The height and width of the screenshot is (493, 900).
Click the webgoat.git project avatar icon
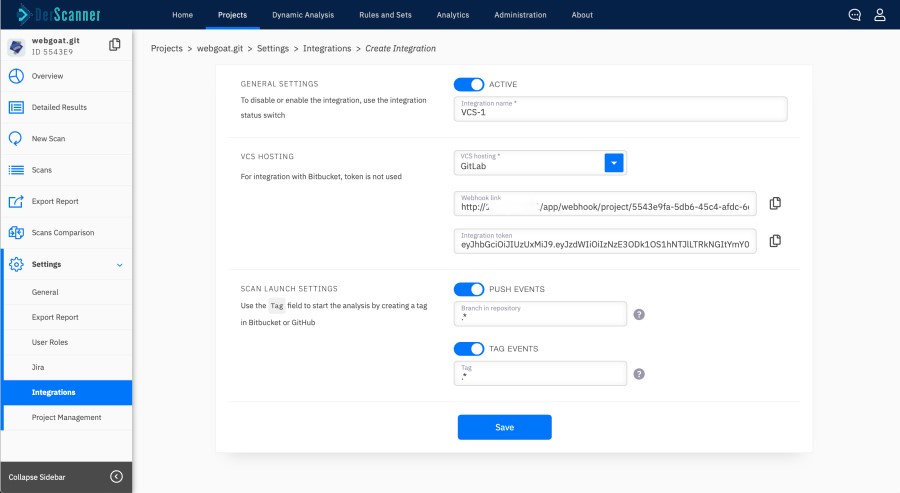[16, 46]
